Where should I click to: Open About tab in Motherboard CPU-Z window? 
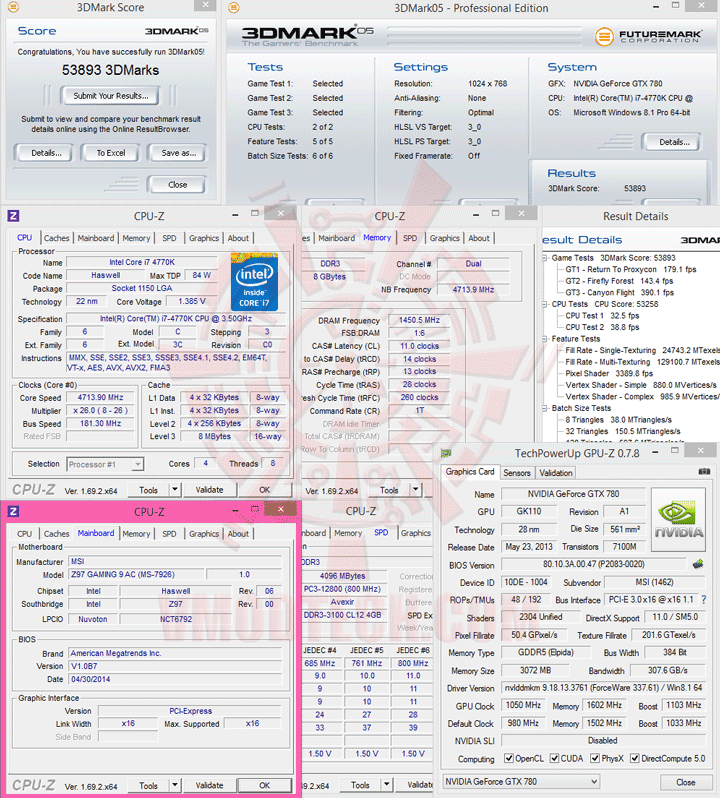(x=238, y=533)
